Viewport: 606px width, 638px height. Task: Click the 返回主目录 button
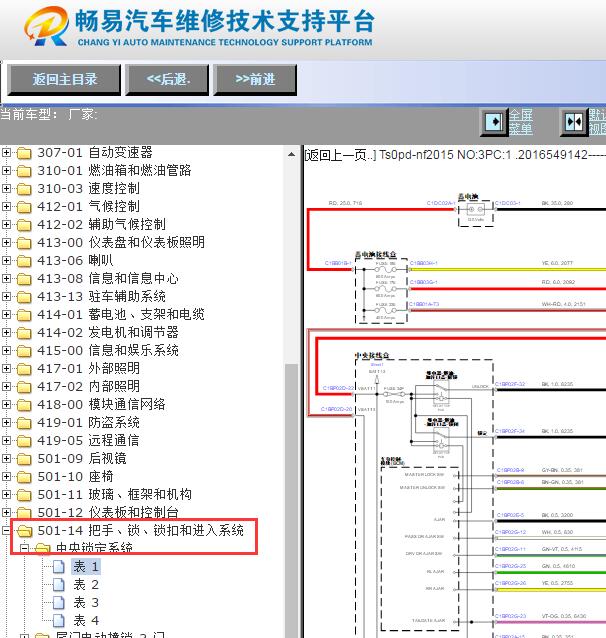coord(64,80)
